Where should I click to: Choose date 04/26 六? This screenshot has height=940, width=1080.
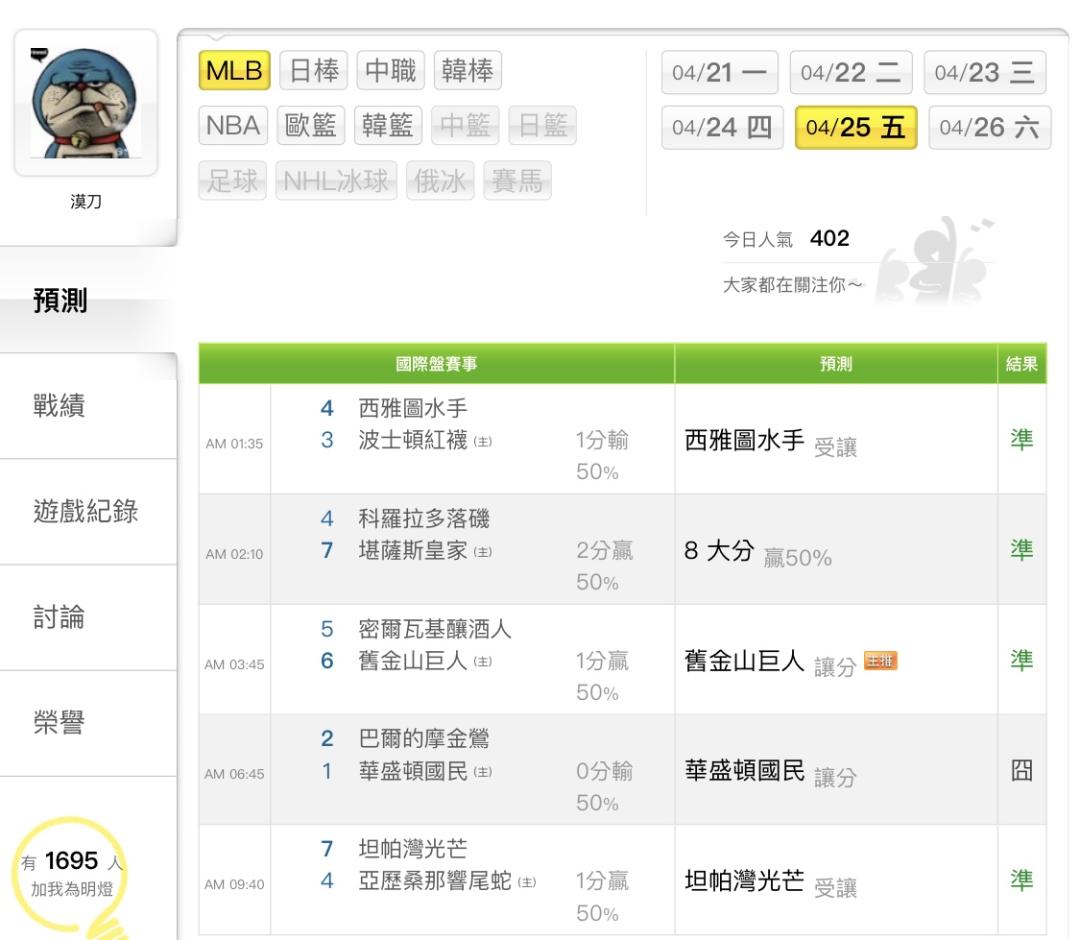(x=989, y=128)
